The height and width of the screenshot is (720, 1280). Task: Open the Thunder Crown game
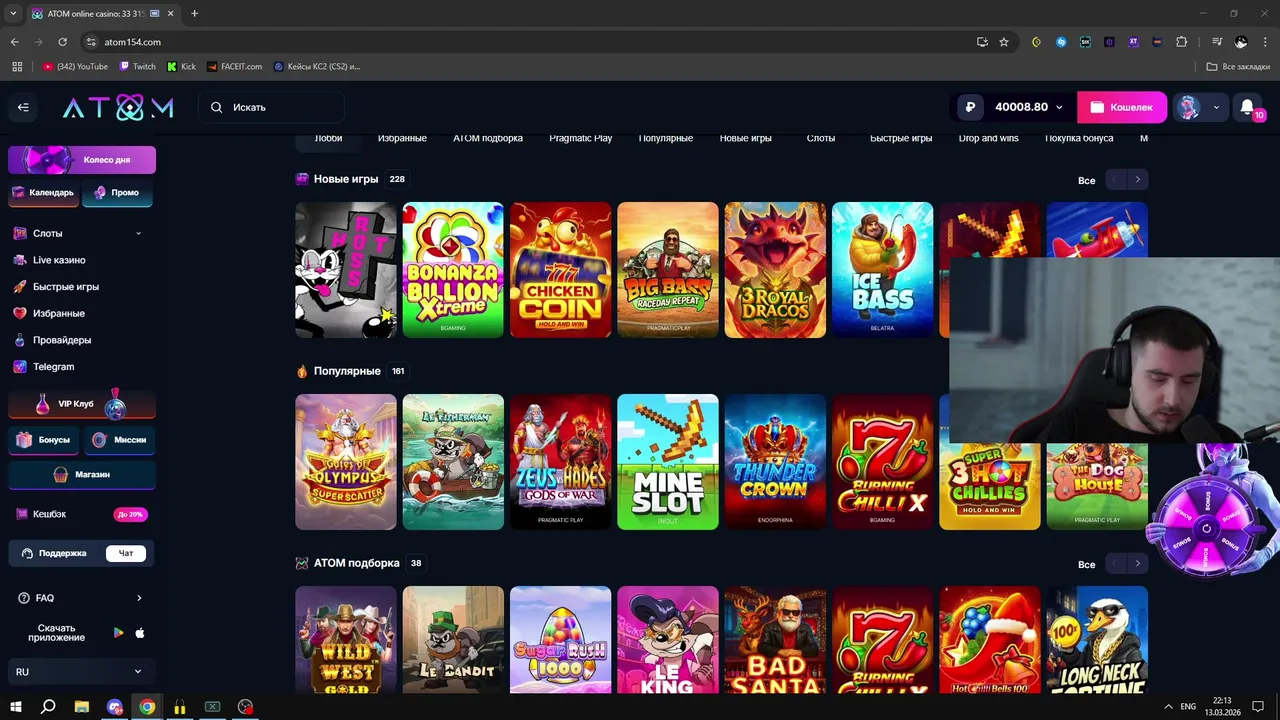coord(775,462)
